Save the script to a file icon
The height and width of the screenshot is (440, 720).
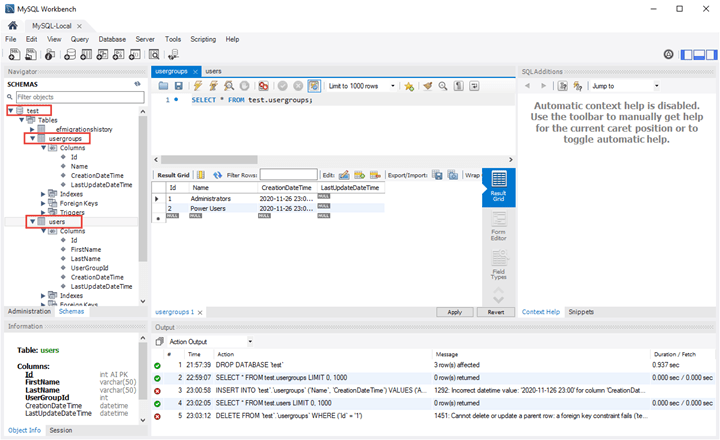click(179, 86)
